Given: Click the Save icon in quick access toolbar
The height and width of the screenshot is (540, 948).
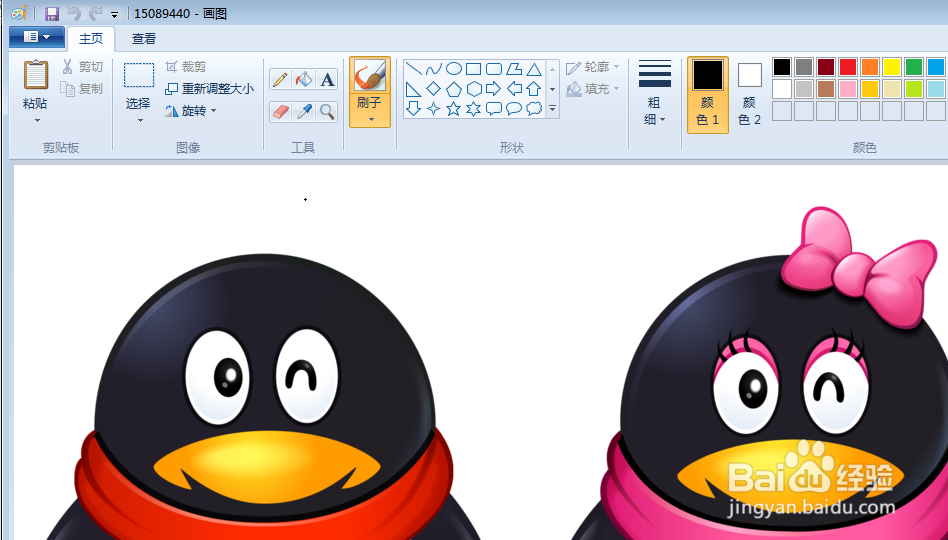Looking at the screenshot, I should click(x=52, y=13).
